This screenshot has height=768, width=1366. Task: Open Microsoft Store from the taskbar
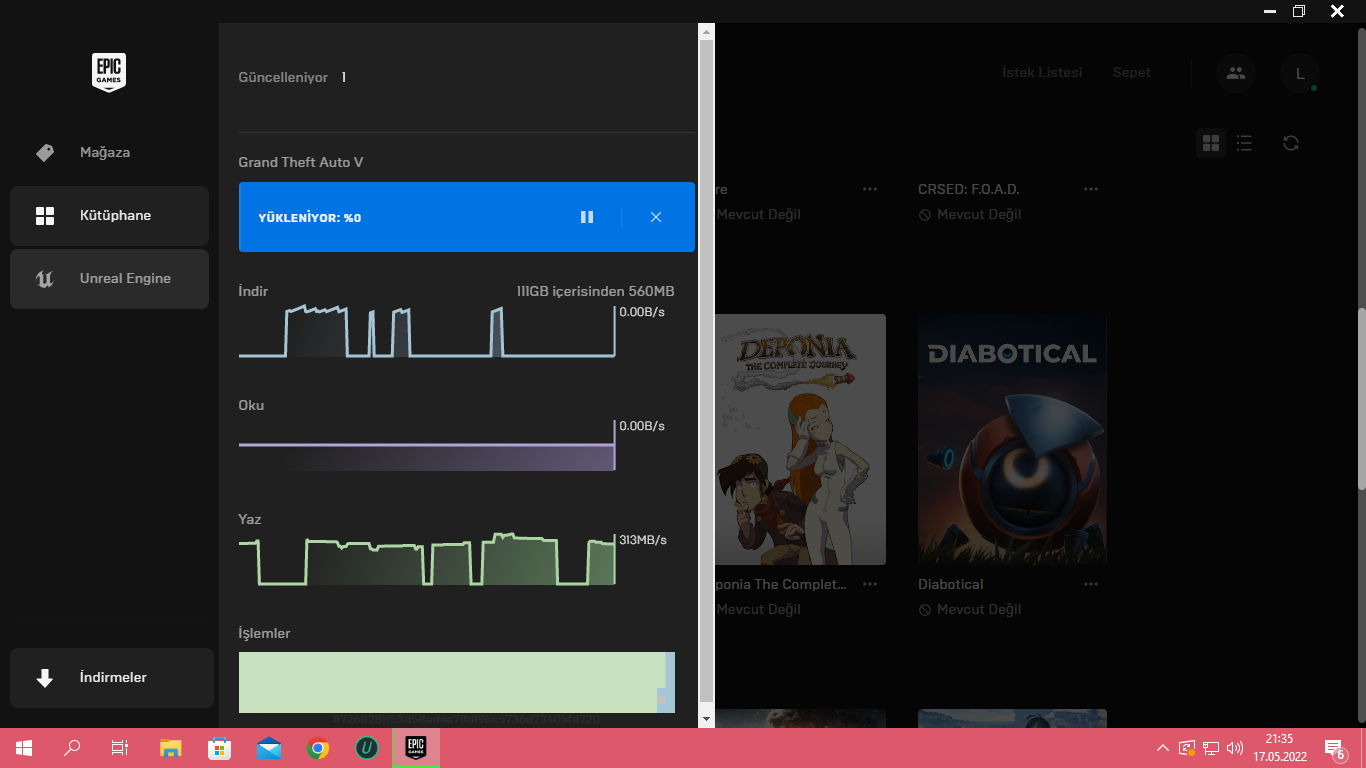click(x=219, y=748)
